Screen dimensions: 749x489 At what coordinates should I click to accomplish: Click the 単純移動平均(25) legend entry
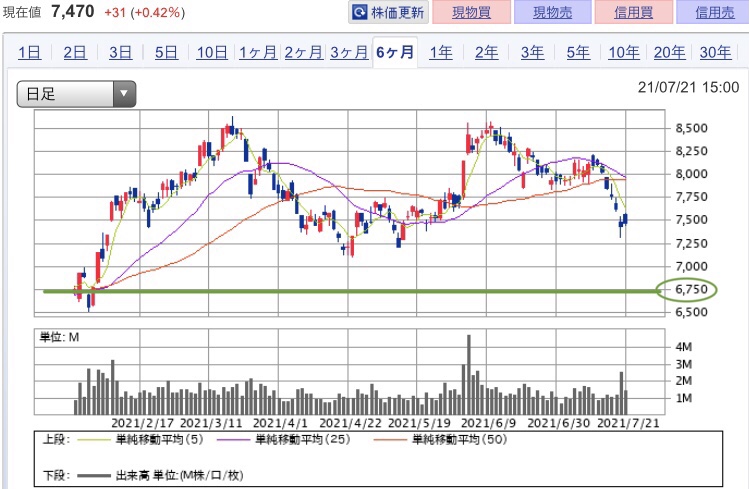coord(284,439)
